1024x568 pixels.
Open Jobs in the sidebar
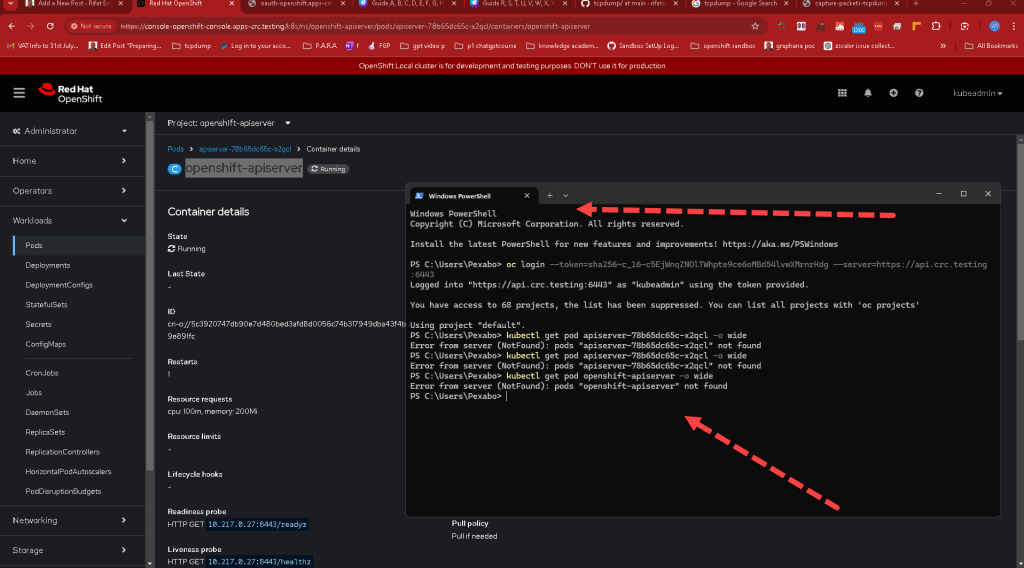coord(34,392)
